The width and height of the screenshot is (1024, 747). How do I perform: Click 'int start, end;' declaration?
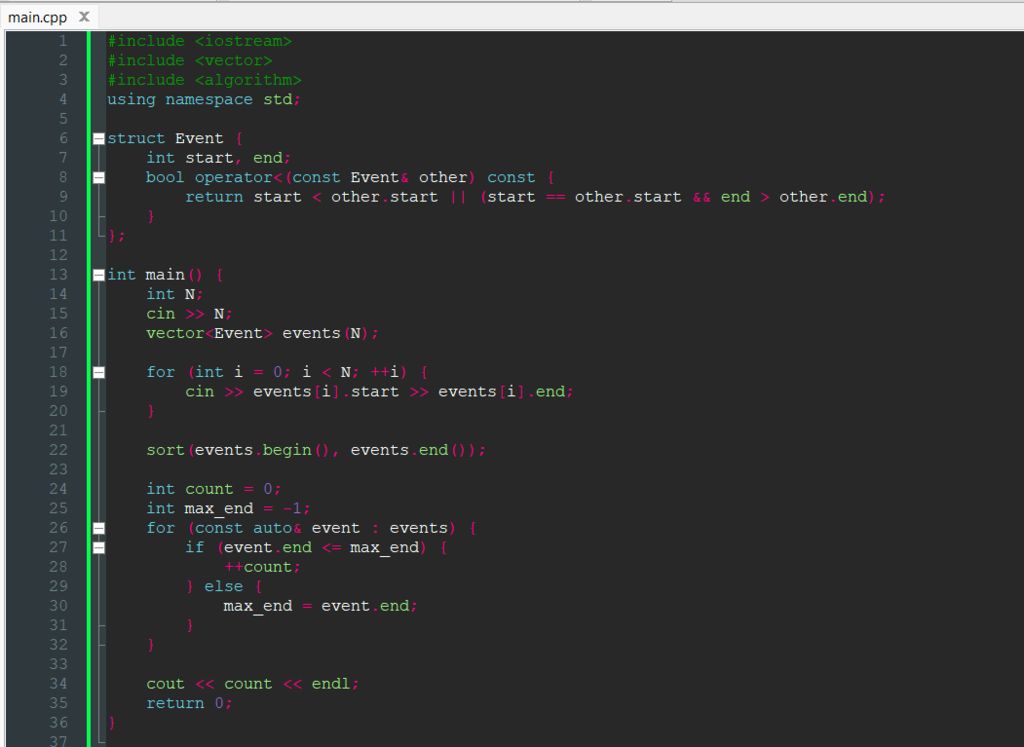click(x=219, y=158)
